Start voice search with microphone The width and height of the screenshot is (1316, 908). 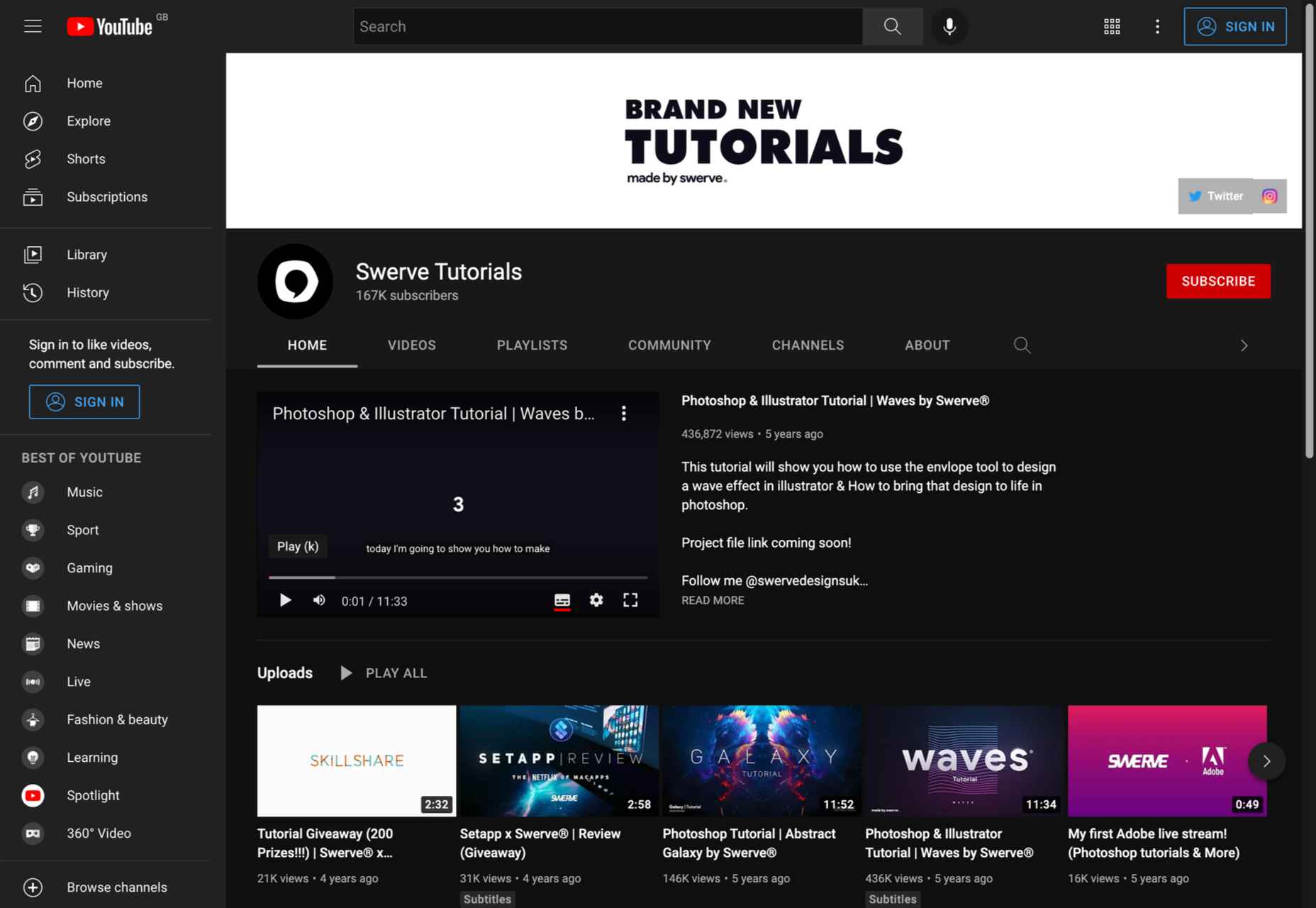pos(949,26)
